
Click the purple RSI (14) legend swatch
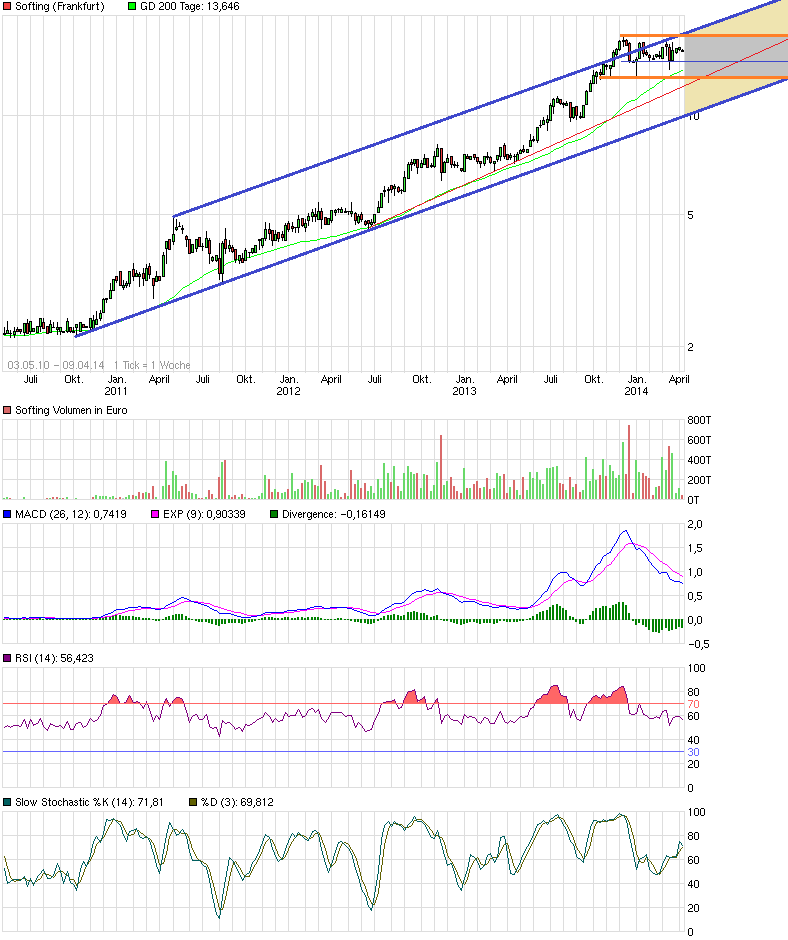pos(7,658)
